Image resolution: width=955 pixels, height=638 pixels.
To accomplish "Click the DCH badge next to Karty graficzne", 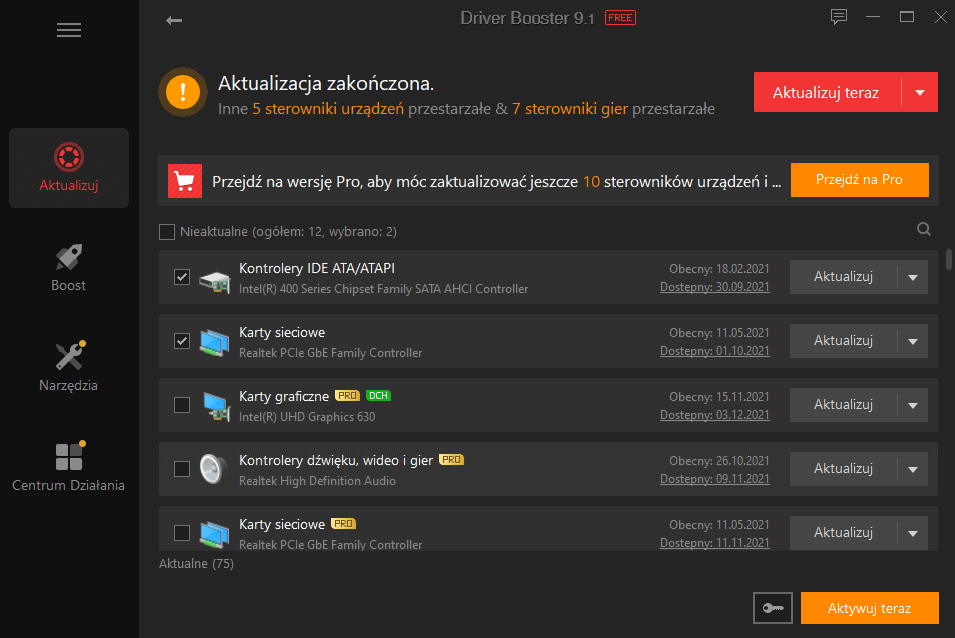I will [378, 396].
